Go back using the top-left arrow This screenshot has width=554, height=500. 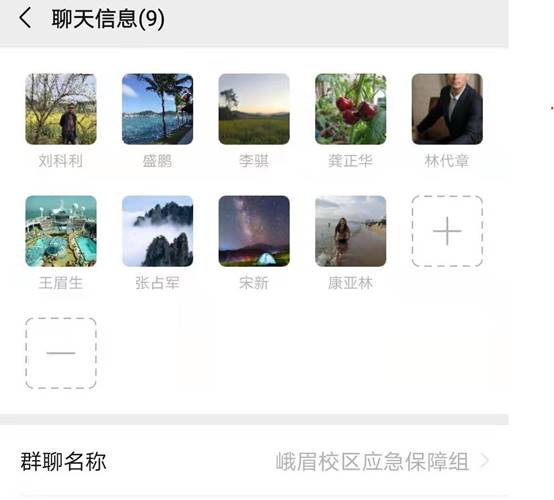(25, 18)
